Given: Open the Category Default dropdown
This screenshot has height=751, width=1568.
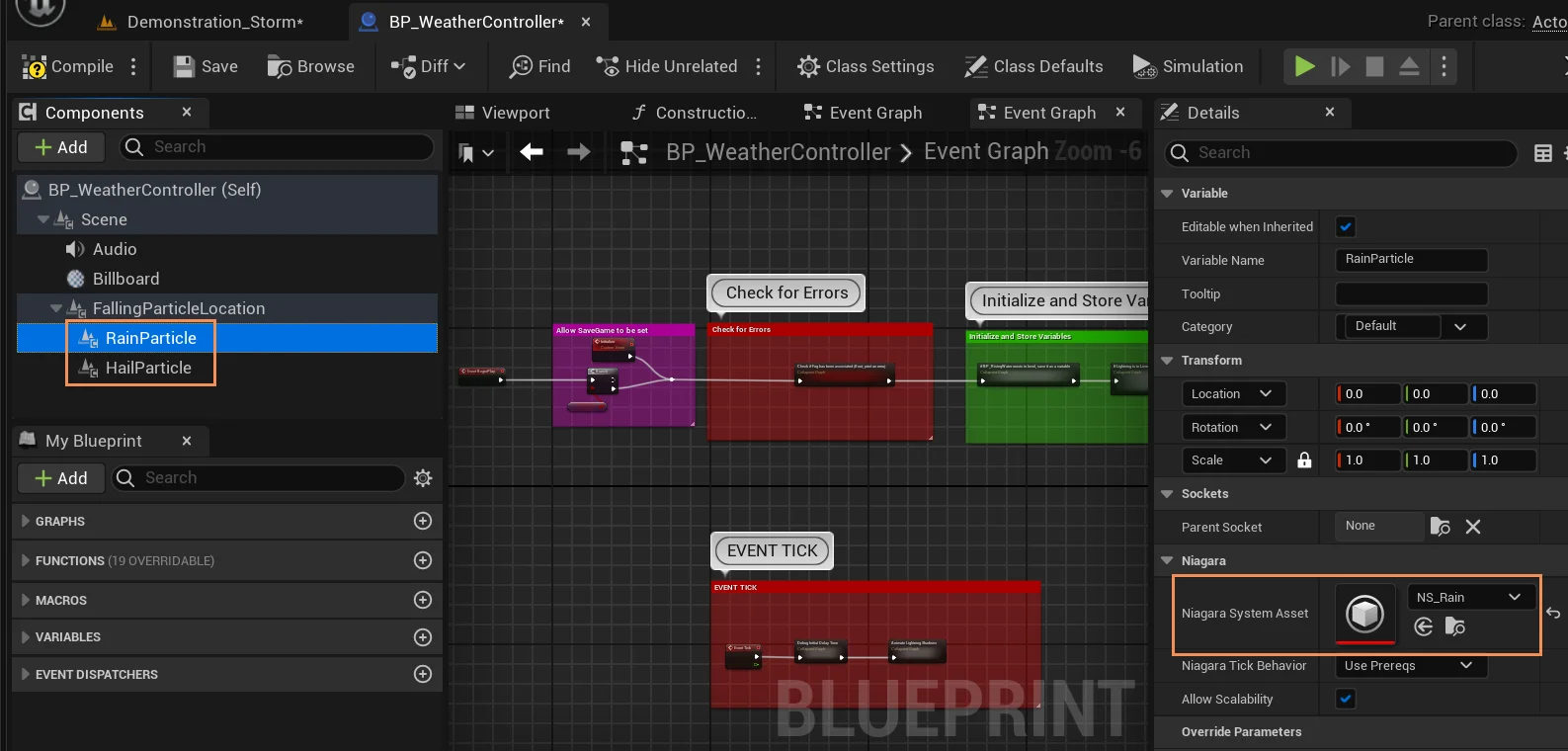Looking at the screenshot, I should (x=1411, y=327).
